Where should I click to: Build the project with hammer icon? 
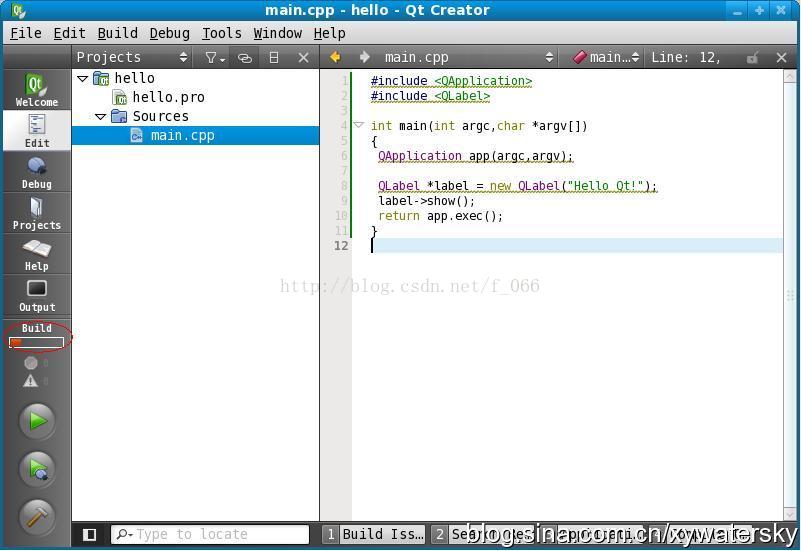pyautogui.click(x=37, y=517)
